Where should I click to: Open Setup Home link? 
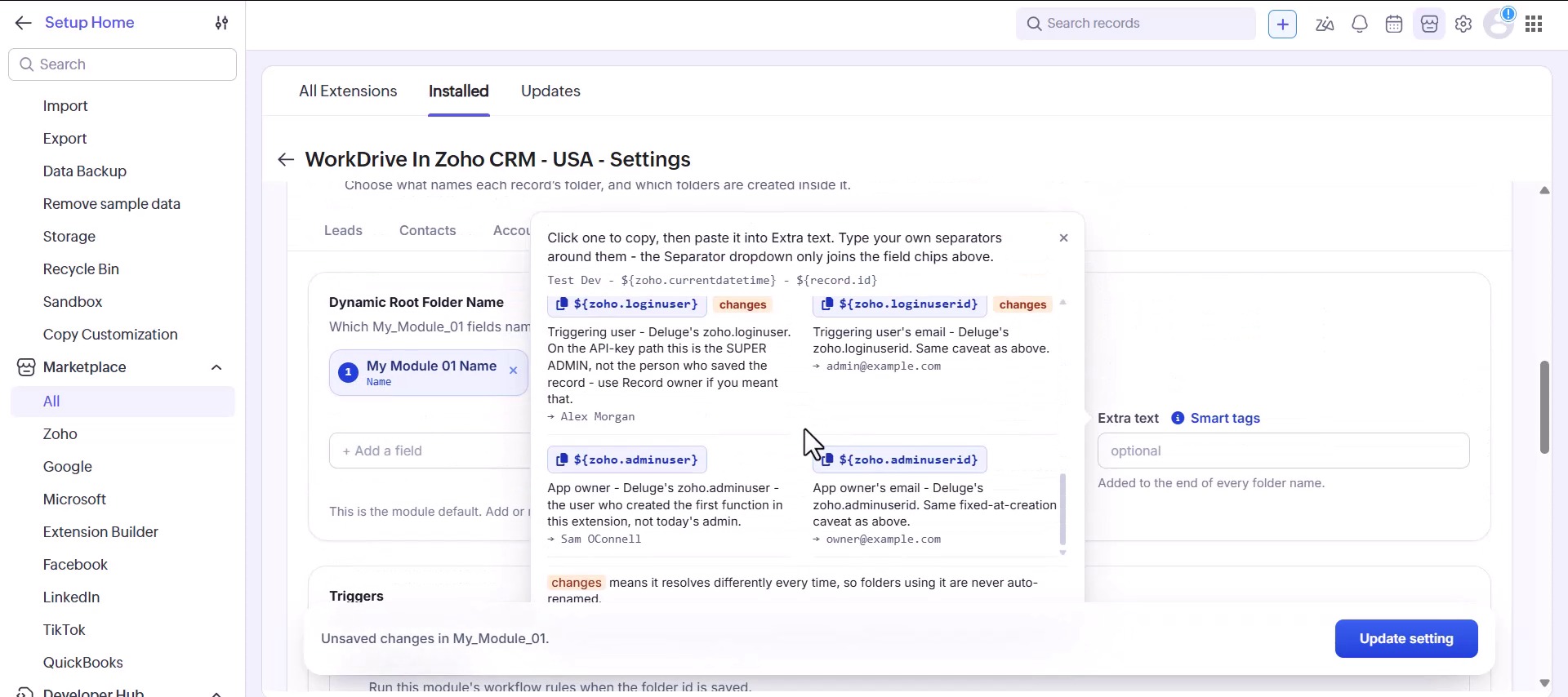pyautogui.click(x=90, y=23)
